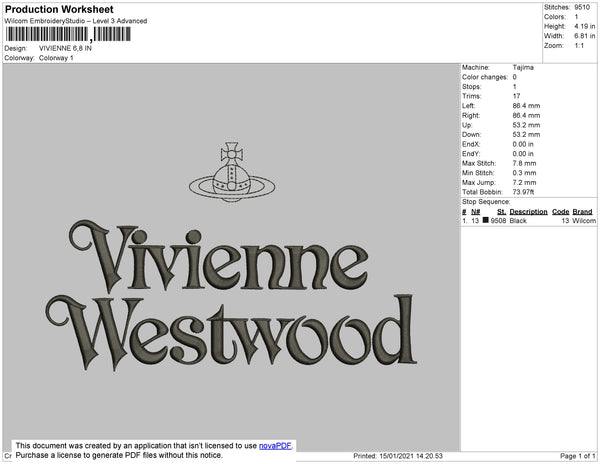Click the 'N#' column header
Image resolution: width=600 pixels, height=464 pixels.
(x=476, y=212)
